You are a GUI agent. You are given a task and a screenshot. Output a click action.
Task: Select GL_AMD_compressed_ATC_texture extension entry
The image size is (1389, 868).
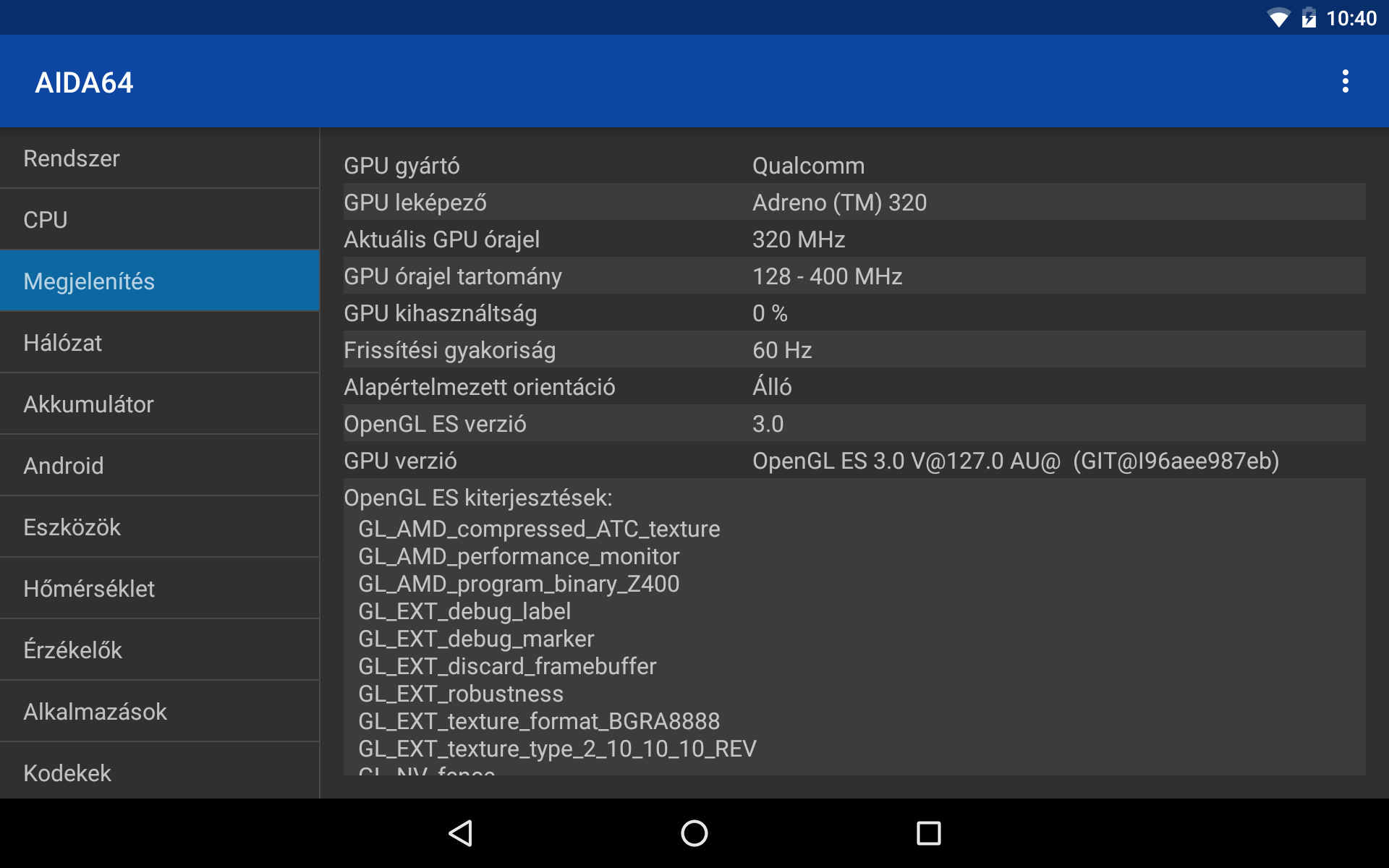(539, 529)
